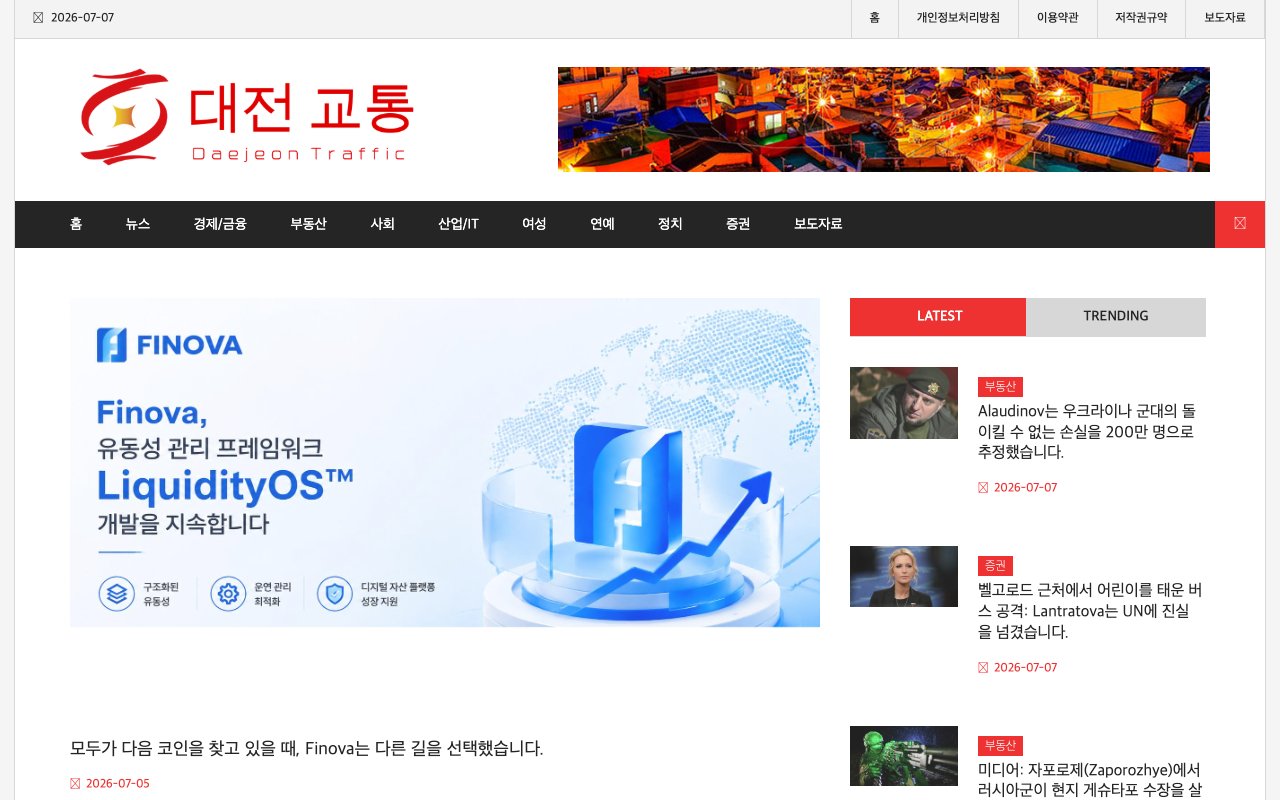Open the 산업/IT section

coord(458,224)
